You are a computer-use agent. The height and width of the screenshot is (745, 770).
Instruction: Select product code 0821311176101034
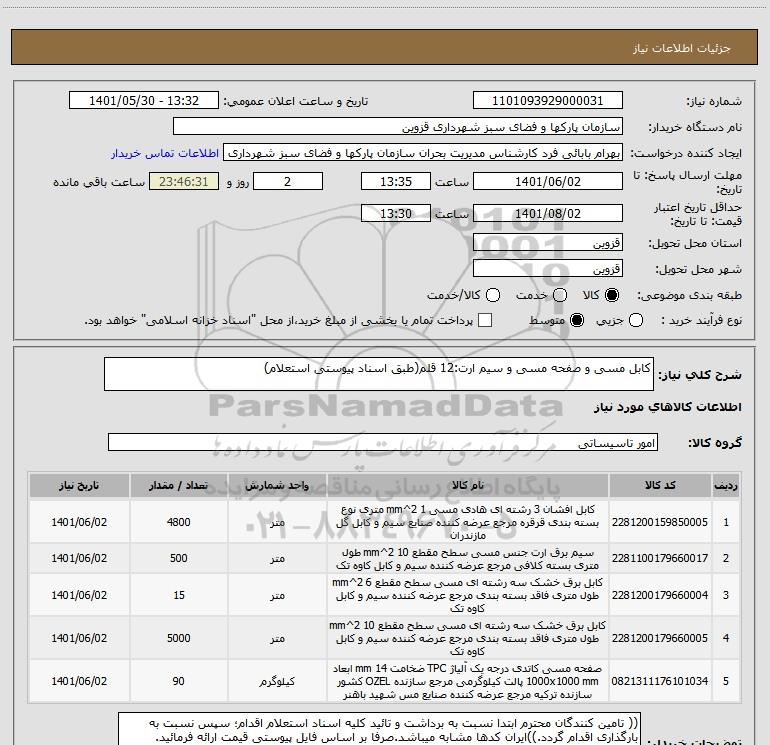click(x=660, y=681)
